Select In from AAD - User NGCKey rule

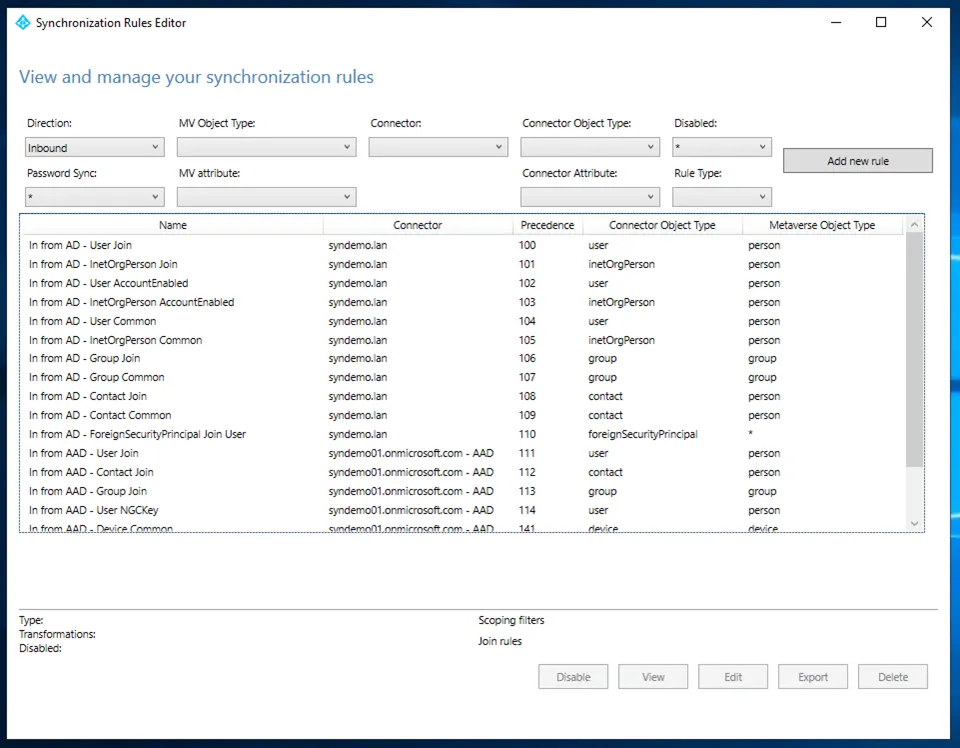pyautogui.click(x=94, y=510)
